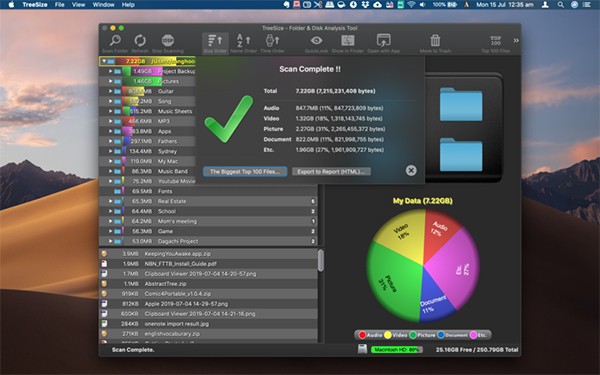Sort items by Name Order

click(243, 43)
